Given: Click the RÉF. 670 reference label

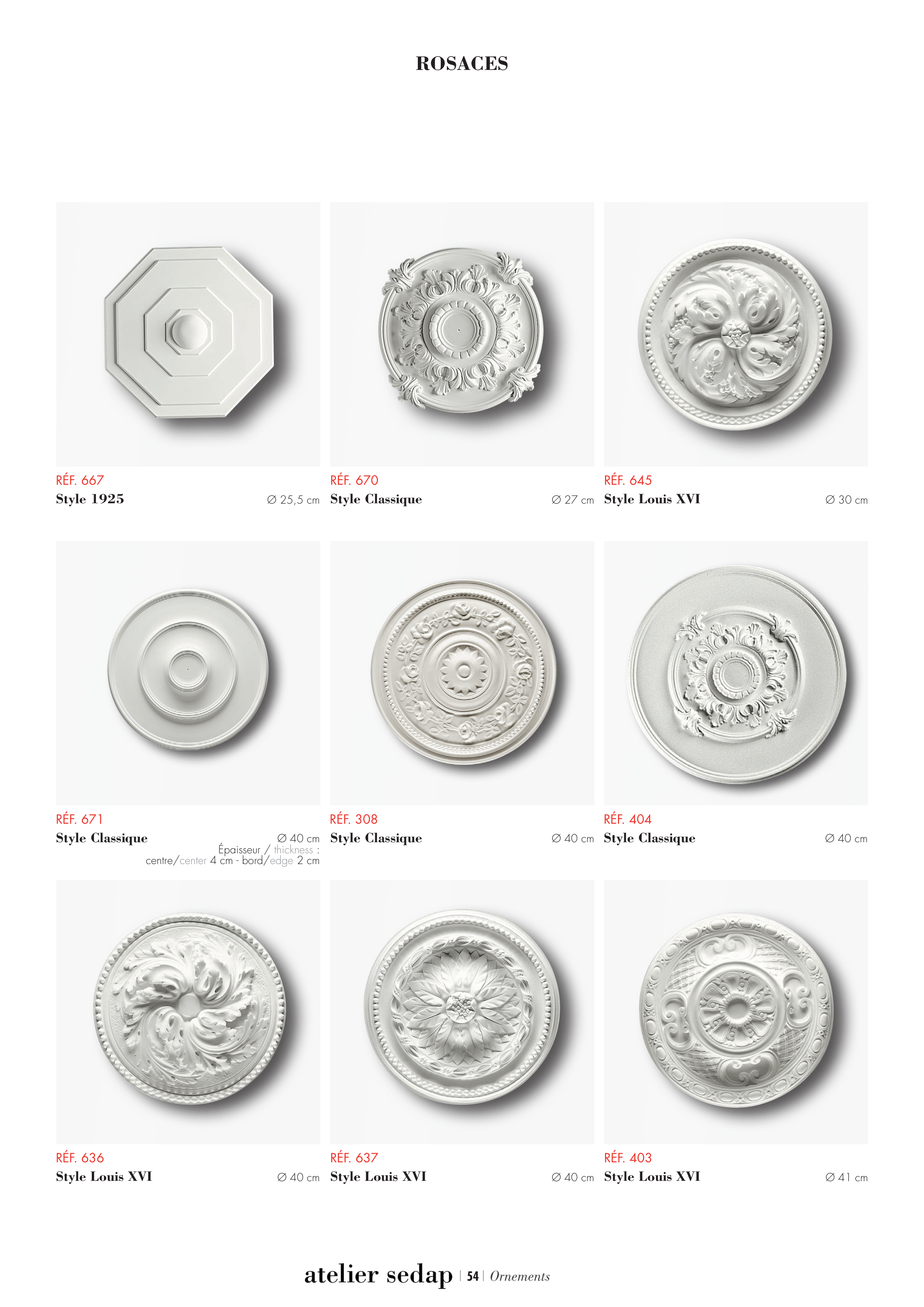Looking at the screenshot, I should 354,480.
